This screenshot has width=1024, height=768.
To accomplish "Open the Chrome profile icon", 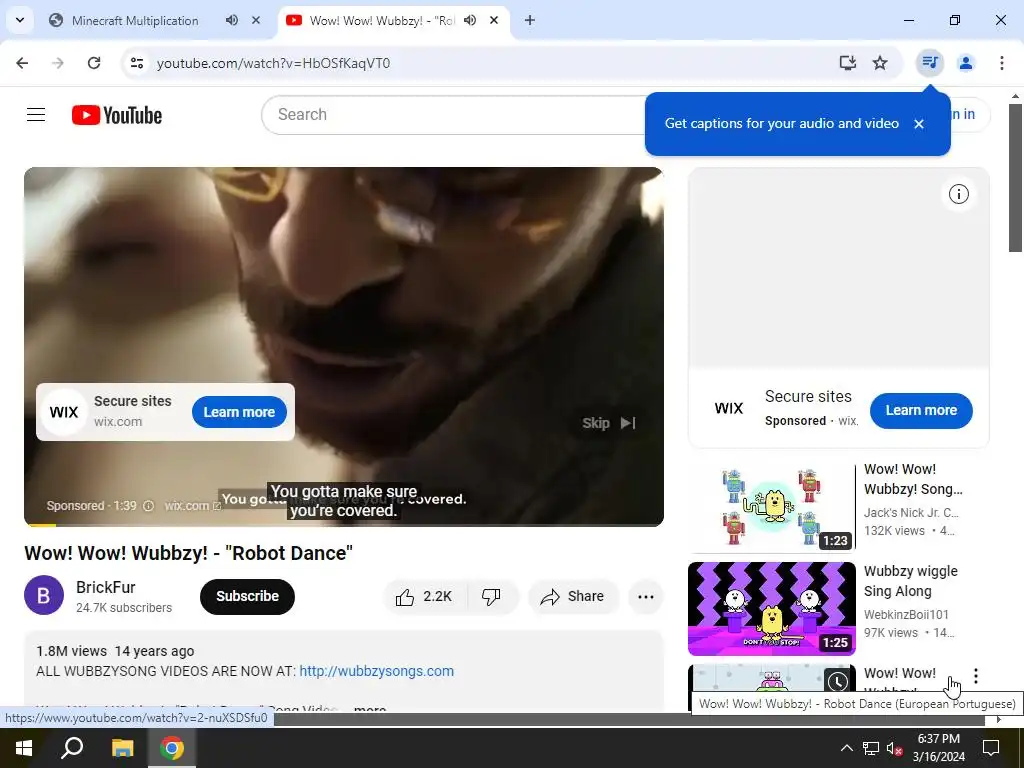I will (966, 63).
